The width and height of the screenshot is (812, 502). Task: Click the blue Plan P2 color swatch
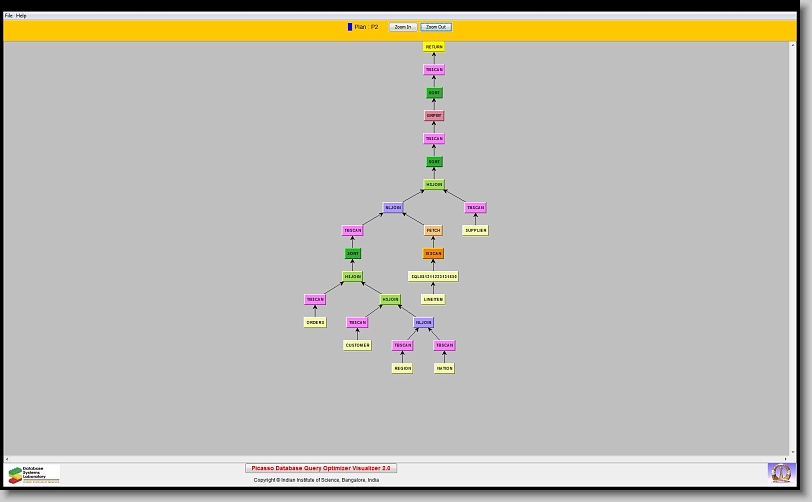[x=350, y=27]
